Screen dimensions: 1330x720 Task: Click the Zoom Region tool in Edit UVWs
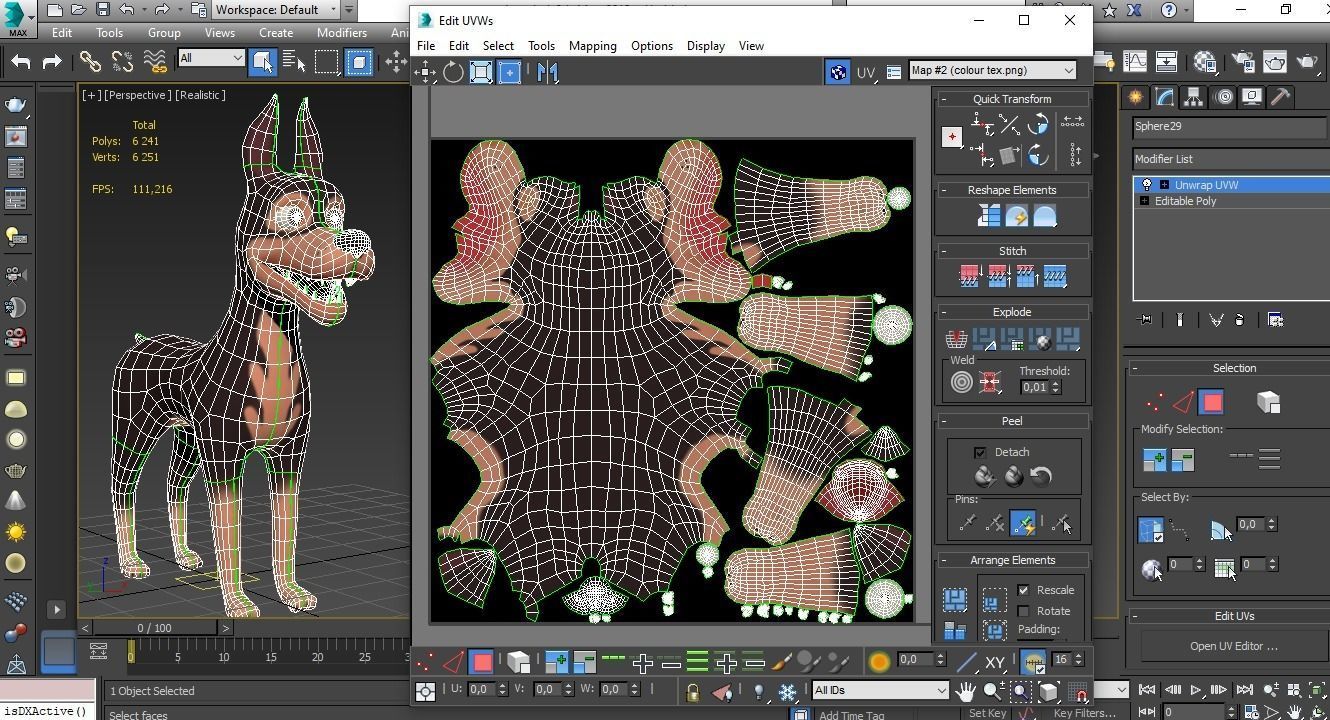tap(1021, 691)
